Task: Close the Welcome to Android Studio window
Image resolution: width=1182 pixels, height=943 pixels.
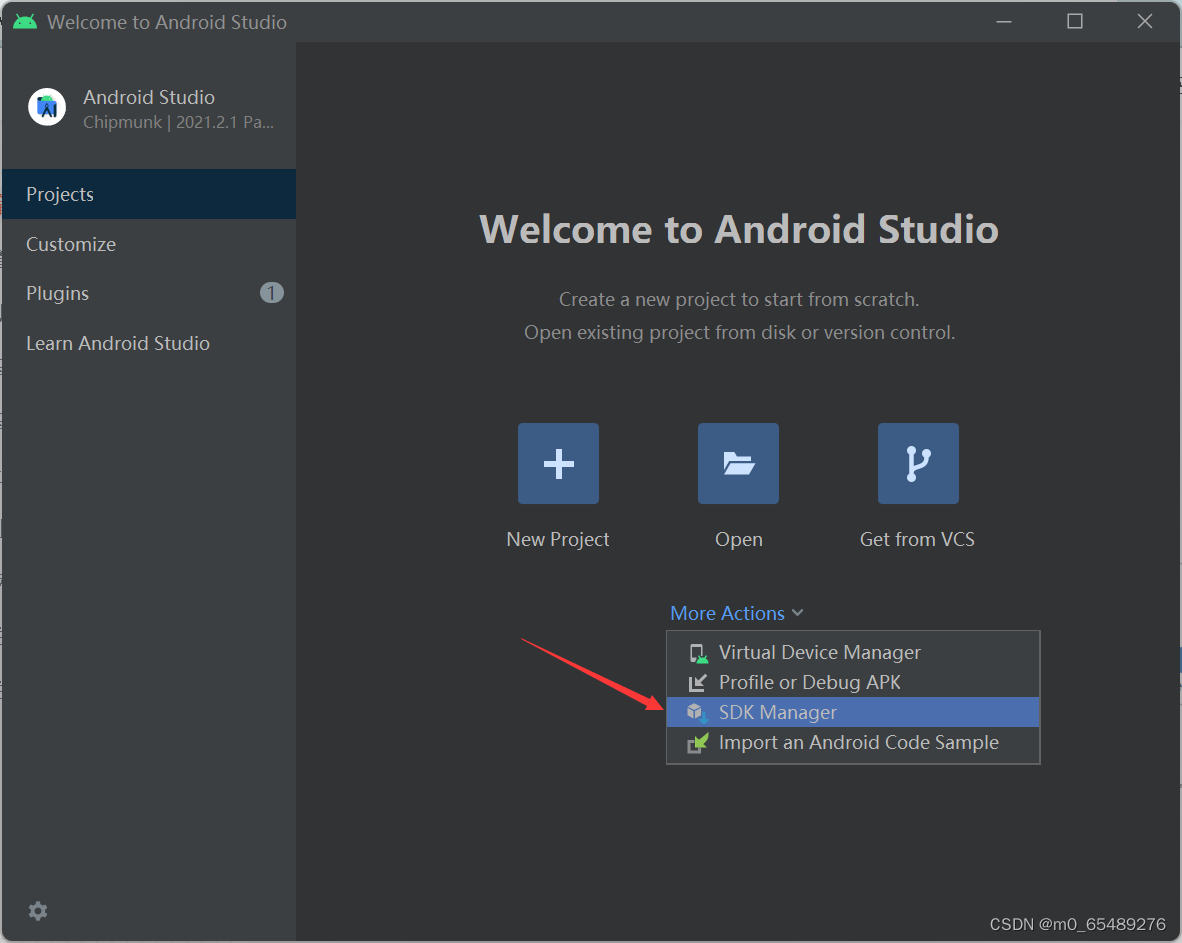Action: click(1144, 22)
